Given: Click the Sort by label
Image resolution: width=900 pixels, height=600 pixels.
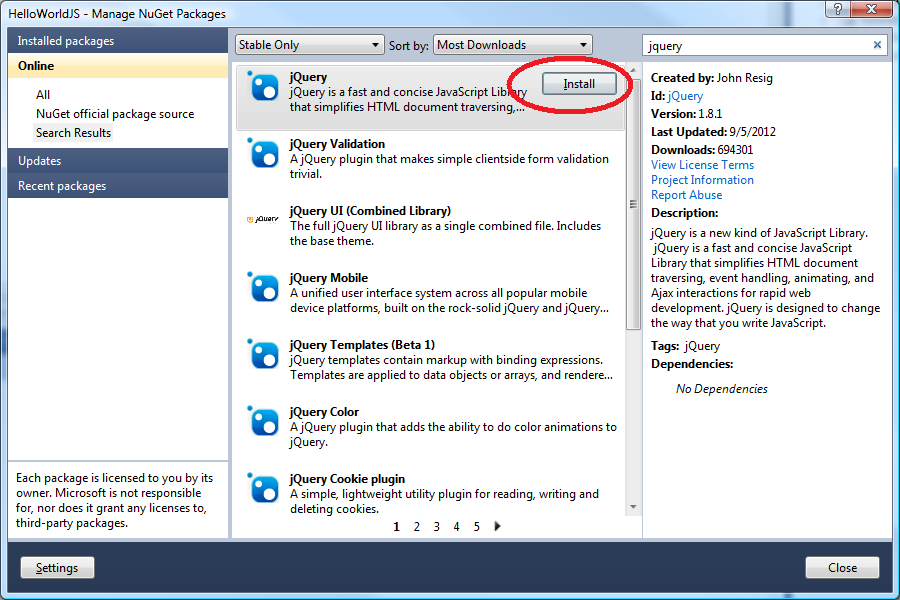Looking at the screenshot, I should click(409, 45).
